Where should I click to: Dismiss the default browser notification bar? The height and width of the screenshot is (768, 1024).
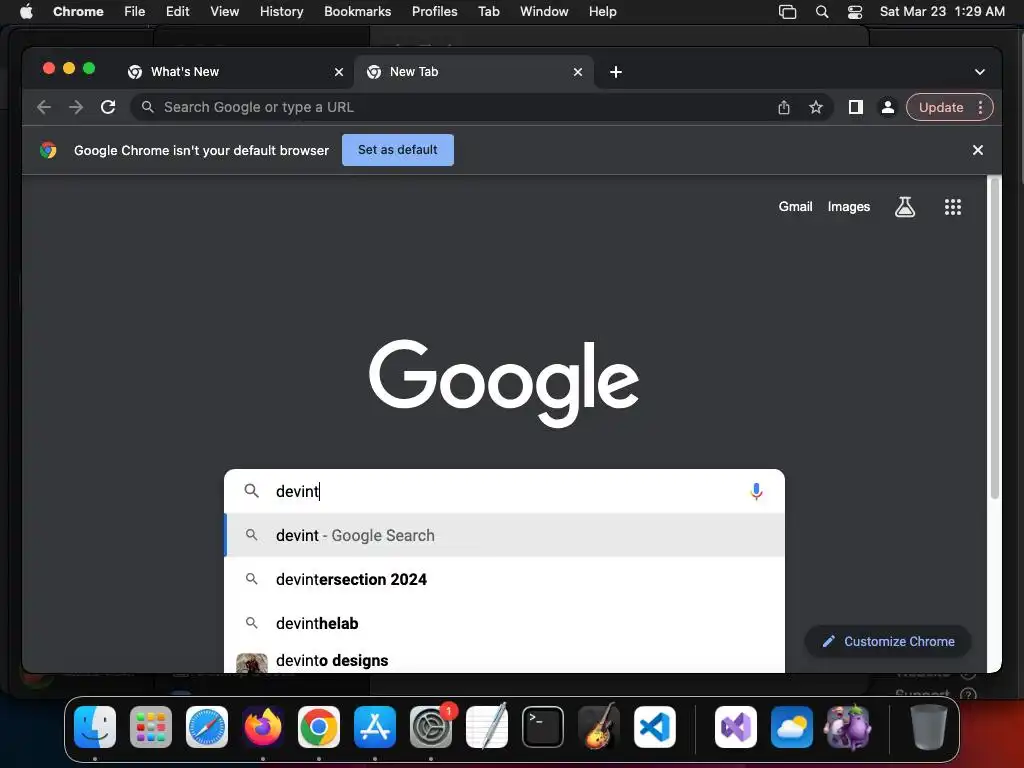tap(978, 150)
